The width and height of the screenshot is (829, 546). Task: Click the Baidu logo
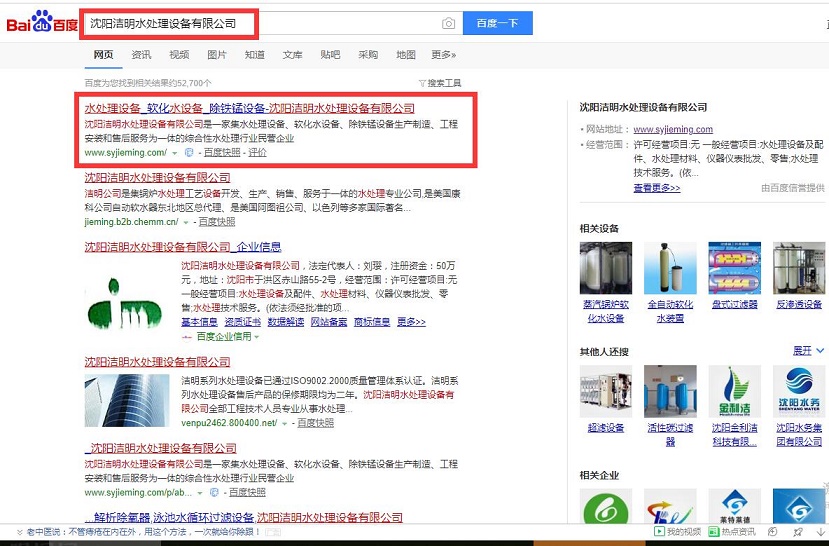pyautogui.click(x=42, y=22)
